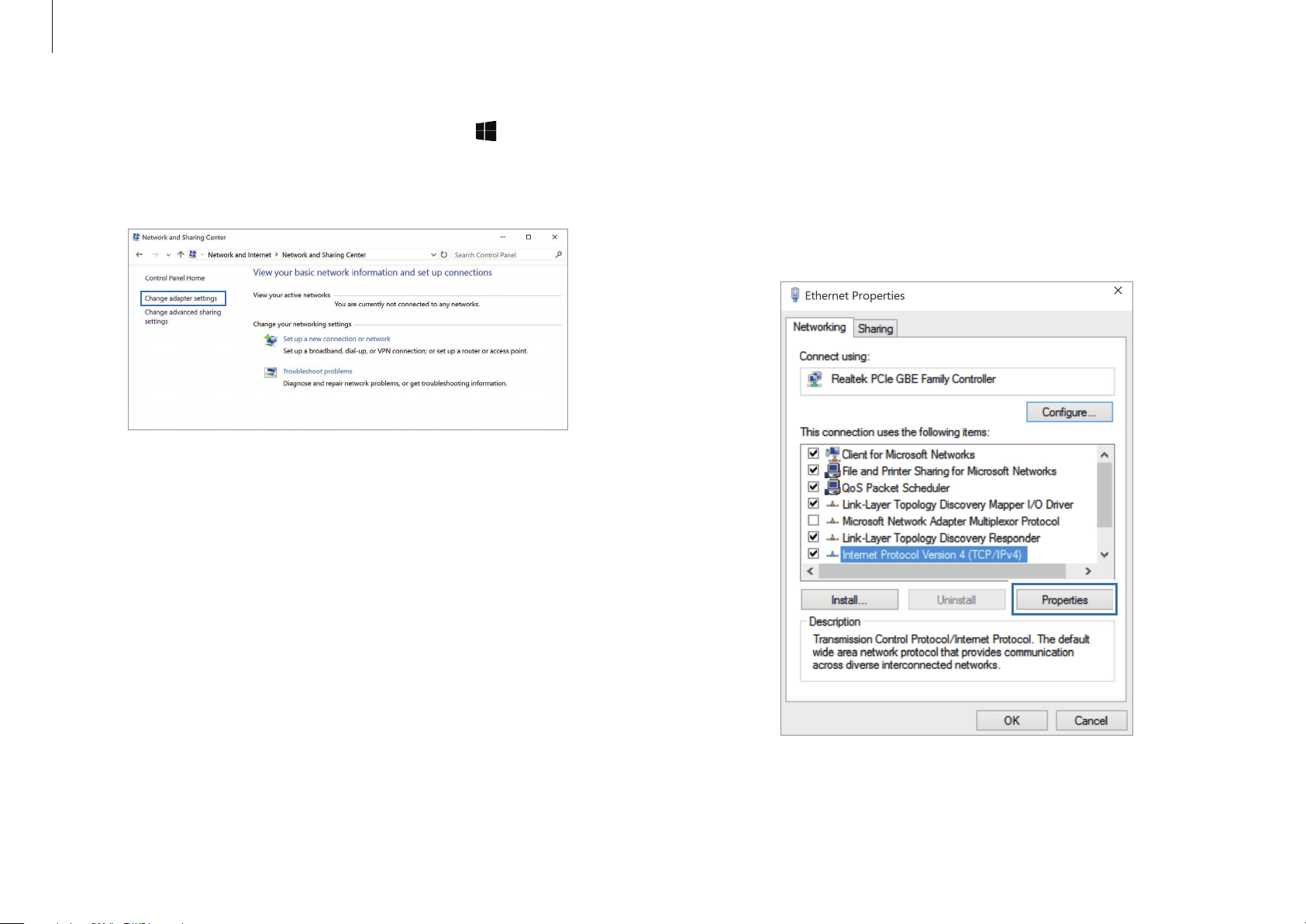This screenshot has width=1306, height=924.
Task: Click the up-one-level arrow in address bar
Action: 181,254
